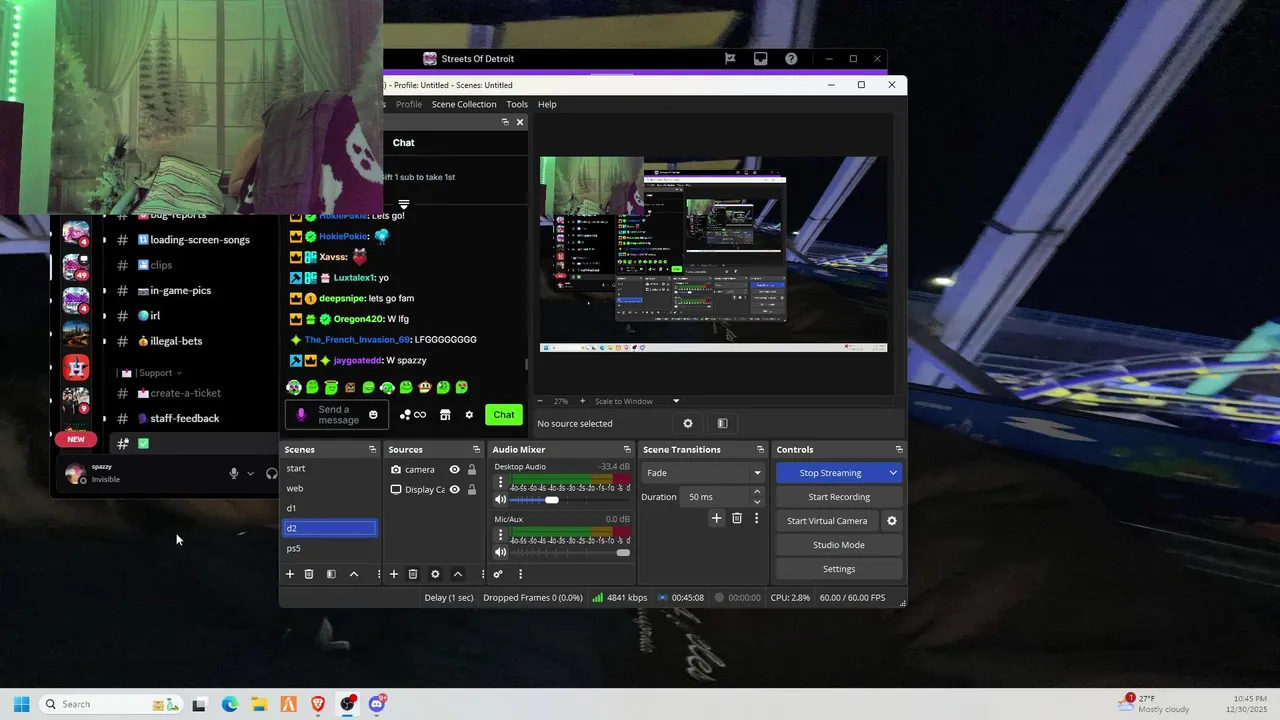Mute Mic/Aux speaker icon
Viewport: 1280px width, 720px height.
pos(501,552)
